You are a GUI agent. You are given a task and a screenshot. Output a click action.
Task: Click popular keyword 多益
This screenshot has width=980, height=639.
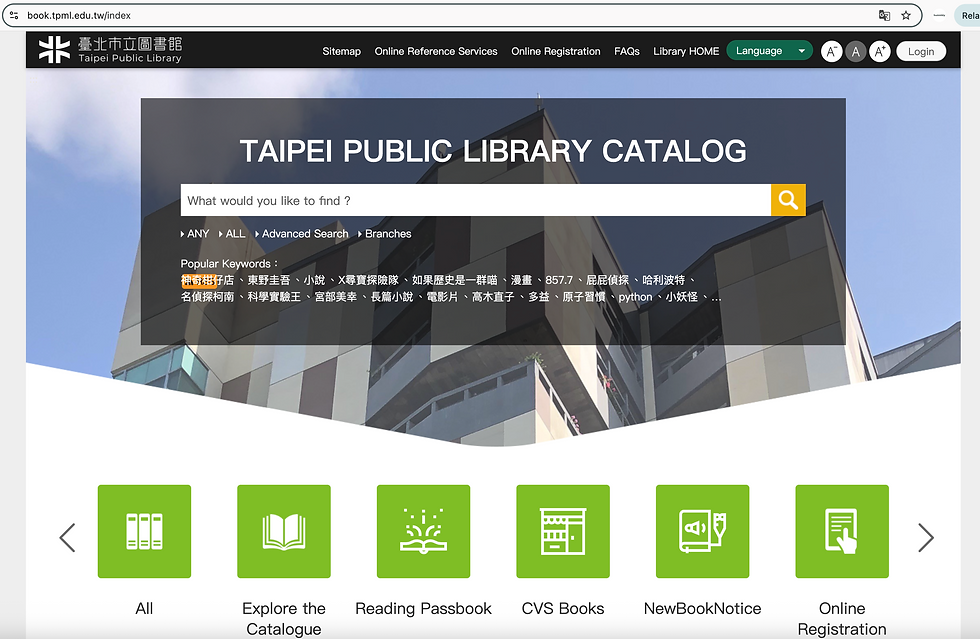click(x=539, y=297)
